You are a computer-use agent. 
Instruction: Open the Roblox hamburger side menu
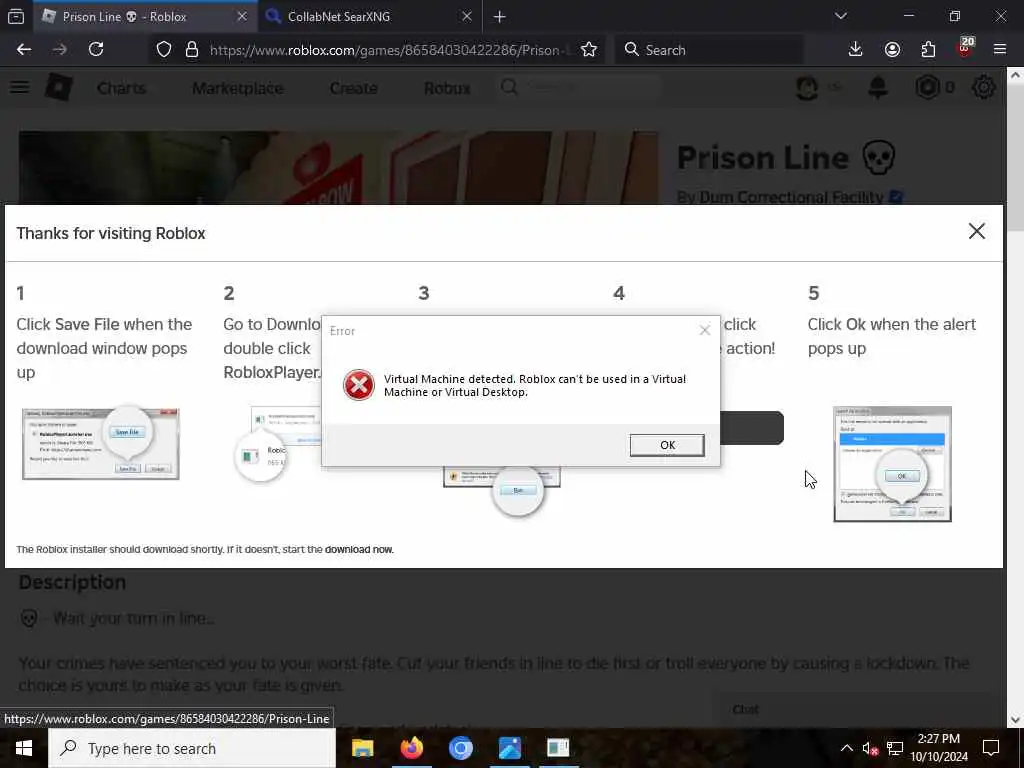(x=20, y=88)
